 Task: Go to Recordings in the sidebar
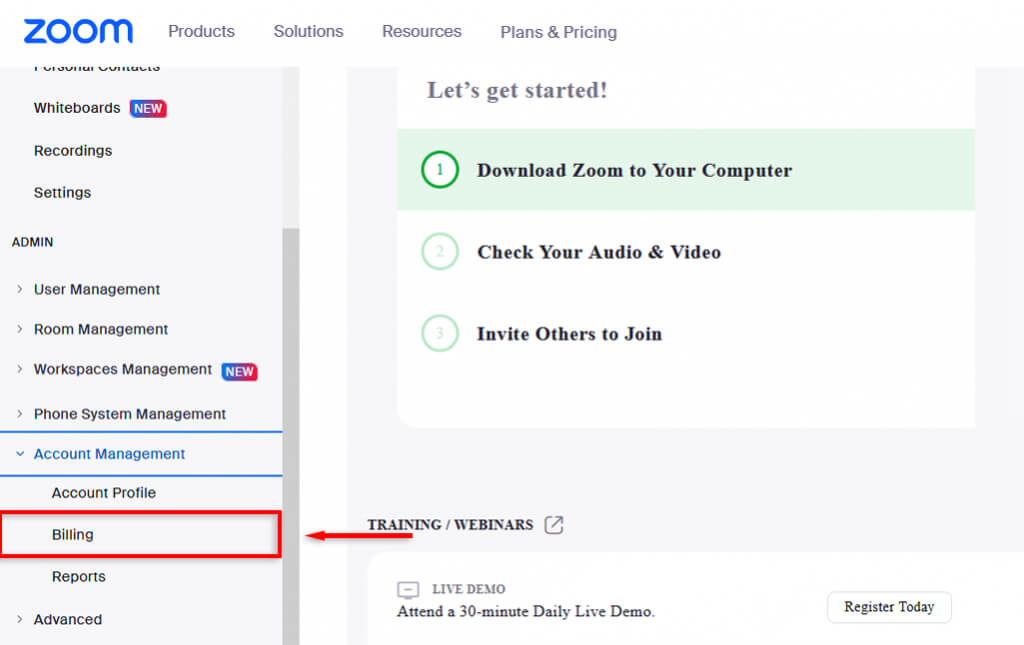[73, 151]
